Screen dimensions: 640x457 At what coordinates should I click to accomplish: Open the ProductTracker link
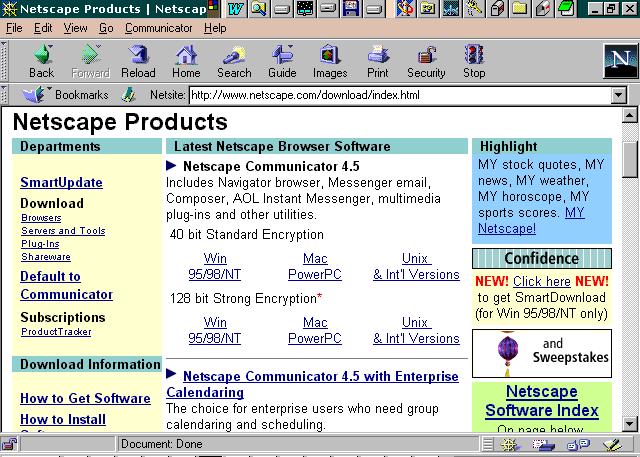(x=56, y=332)
